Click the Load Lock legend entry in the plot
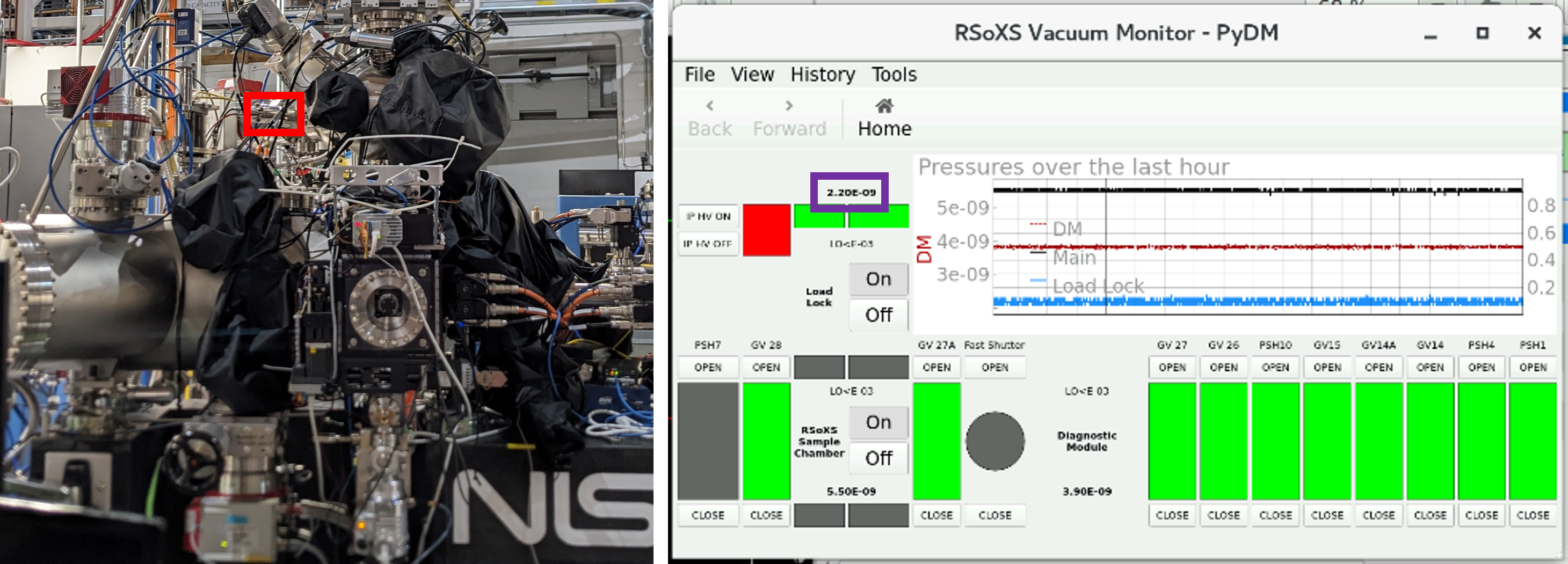Screen dimensions: 1568x564 1087,285
